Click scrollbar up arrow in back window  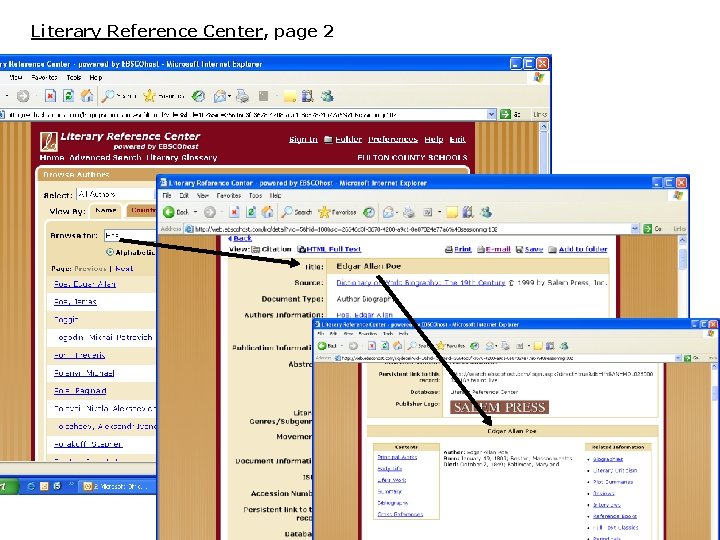click(544, 126)
